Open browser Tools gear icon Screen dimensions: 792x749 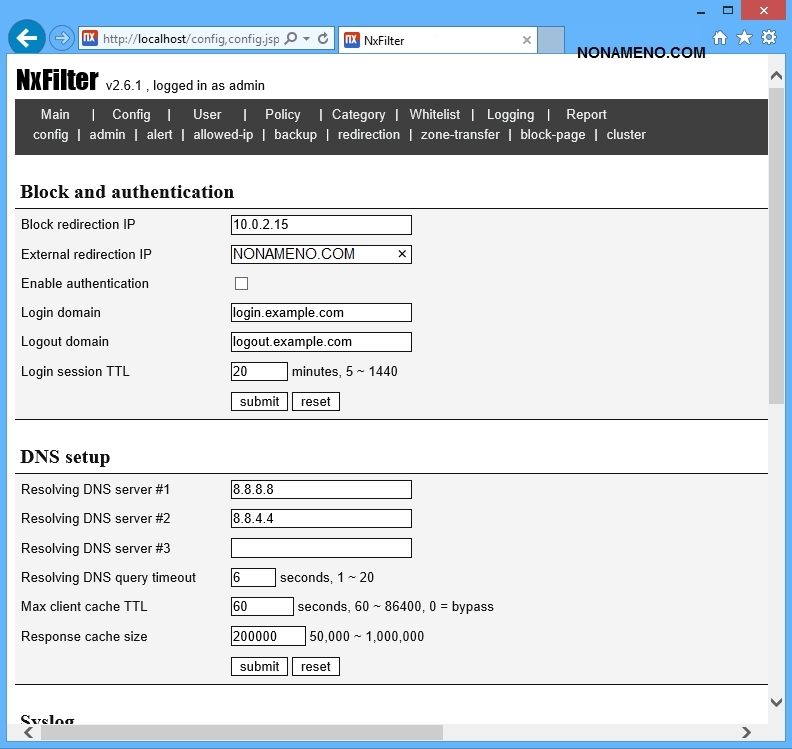[x=769, y=37]
